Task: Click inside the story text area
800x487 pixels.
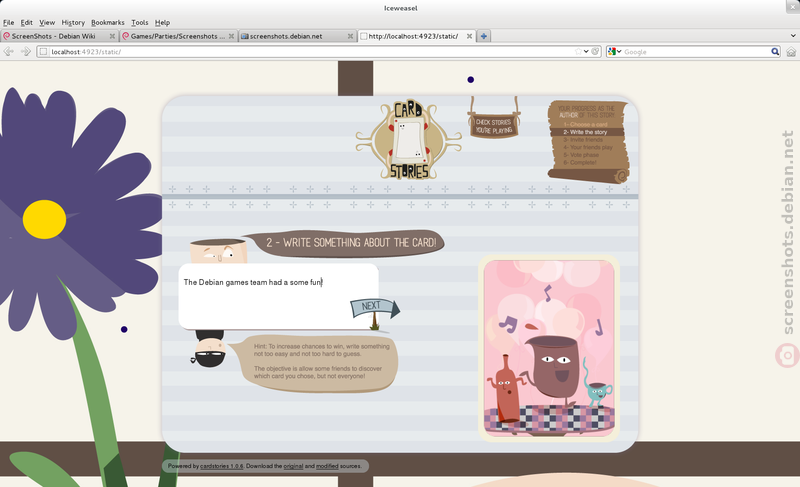Action: coord(279,296)
